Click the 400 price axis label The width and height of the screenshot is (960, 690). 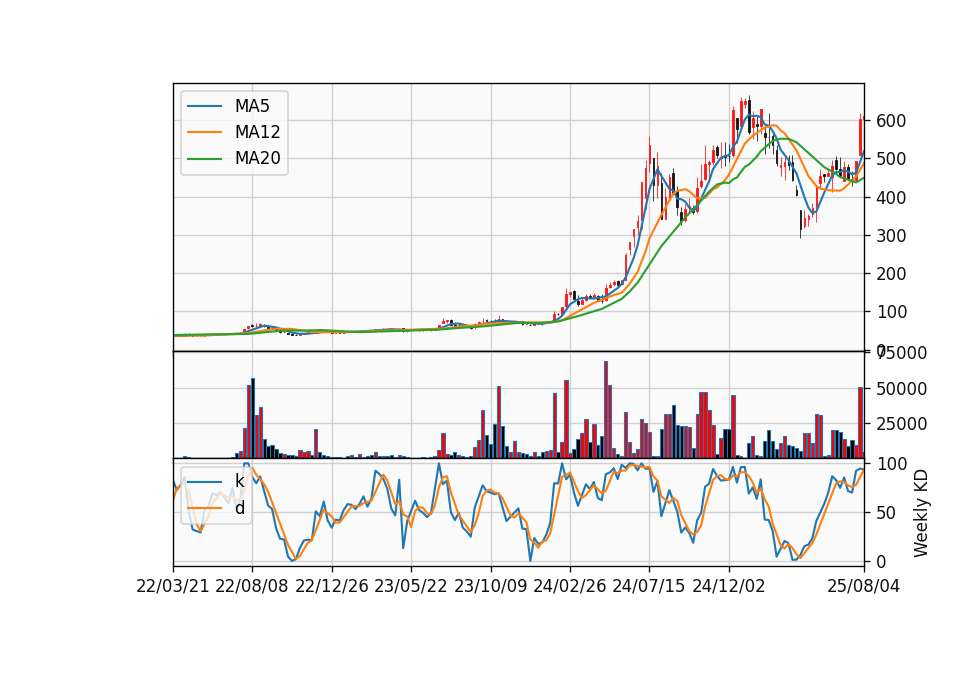[891, 197]
